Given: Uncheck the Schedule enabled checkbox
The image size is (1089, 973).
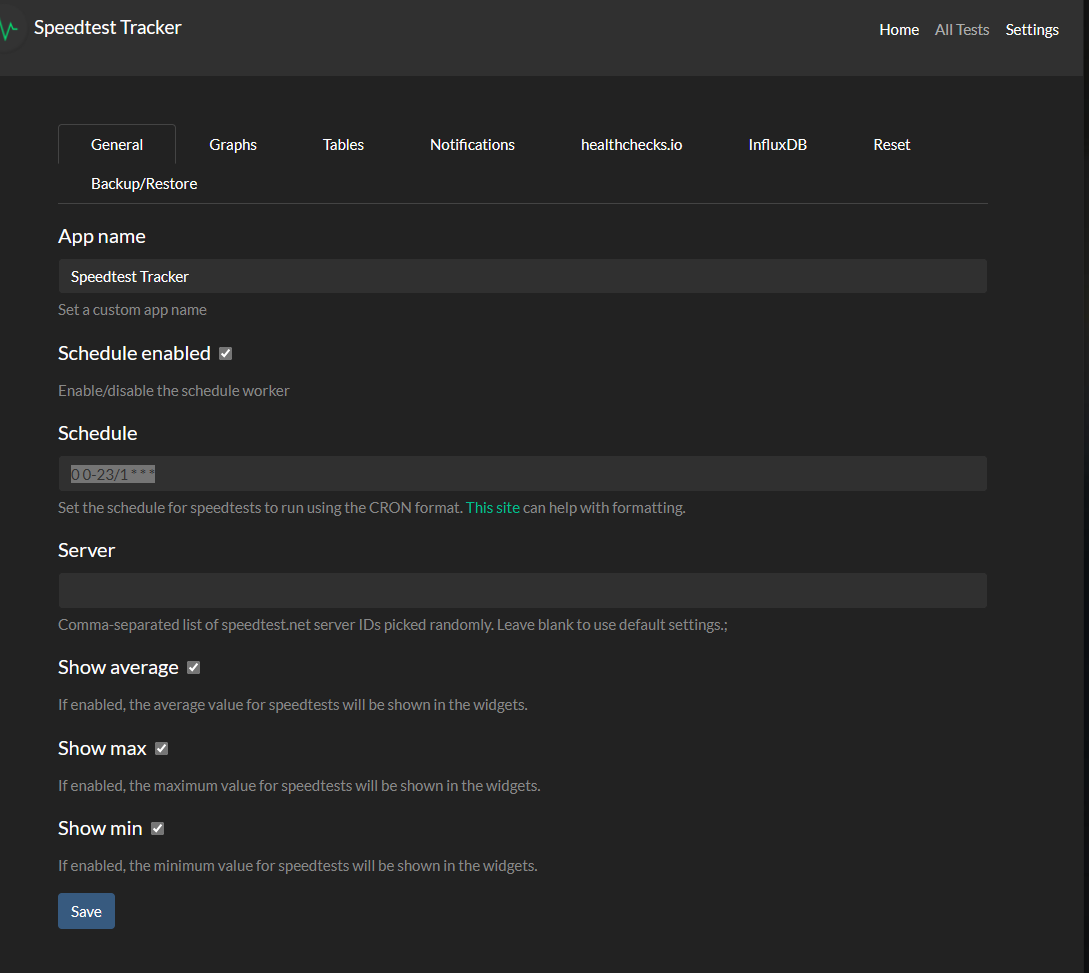Looking at the screenshot, I should [x=224, y=353].
